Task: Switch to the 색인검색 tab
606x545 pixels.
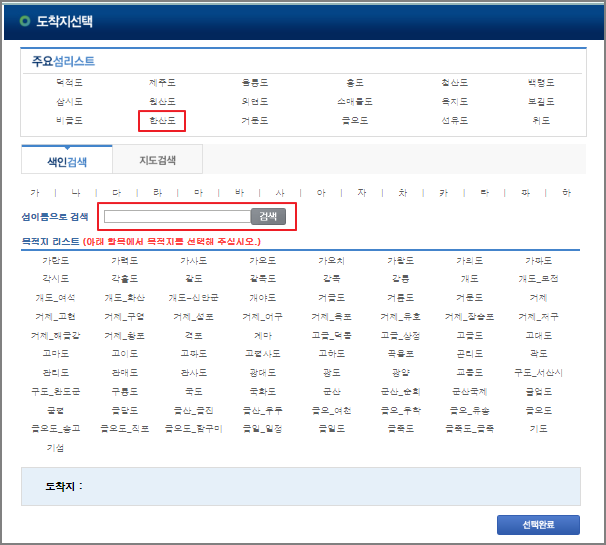Action: pos(67,160)
